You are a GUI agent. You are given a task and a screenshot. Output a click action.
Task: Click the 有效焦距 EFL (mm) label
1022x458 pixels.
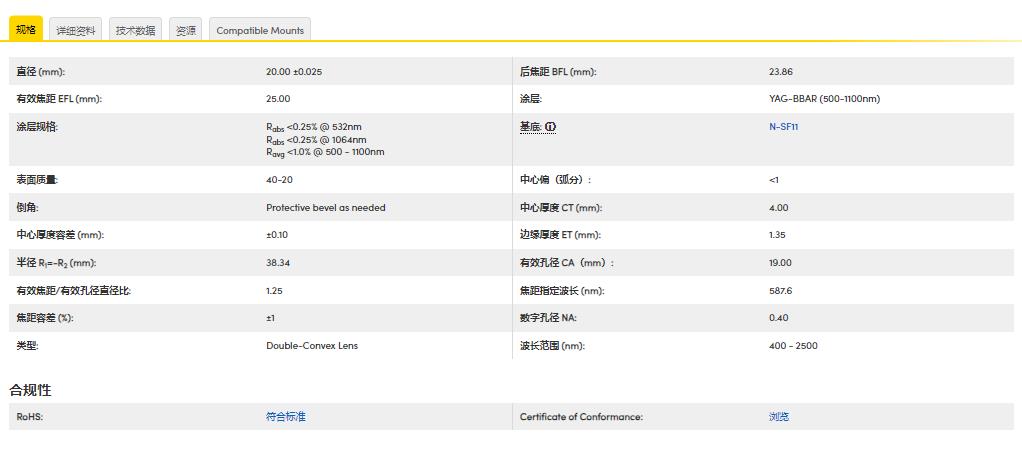[x=59, y=99]
